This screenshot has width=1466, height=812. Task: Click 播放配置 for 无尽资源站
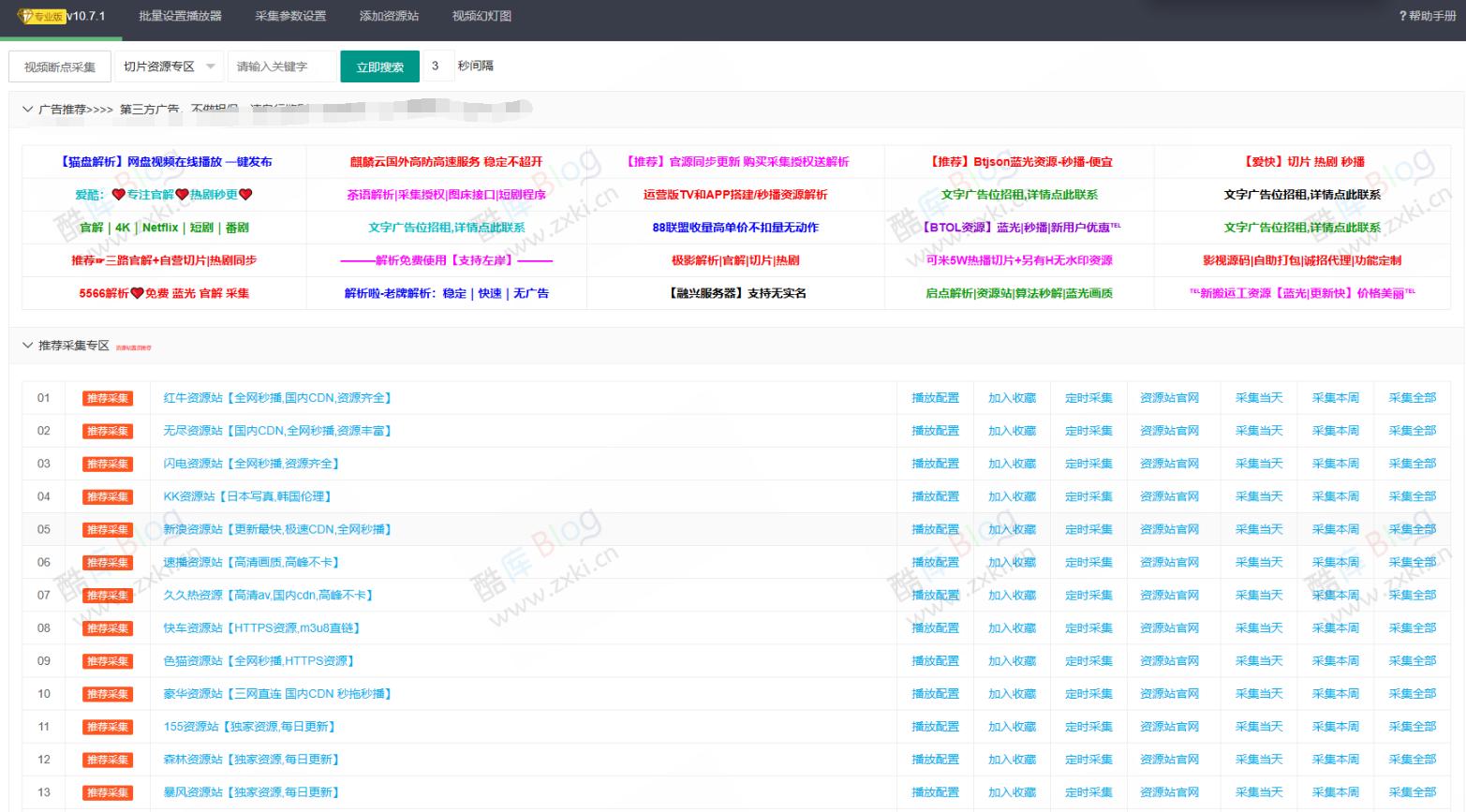[935, 430]
